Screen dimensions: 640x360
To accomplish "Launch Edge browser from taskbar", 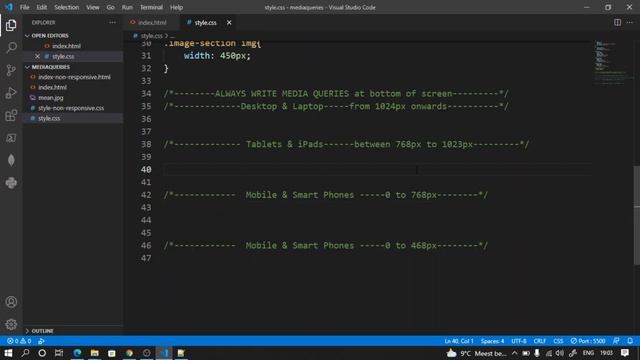I will 77,353.
